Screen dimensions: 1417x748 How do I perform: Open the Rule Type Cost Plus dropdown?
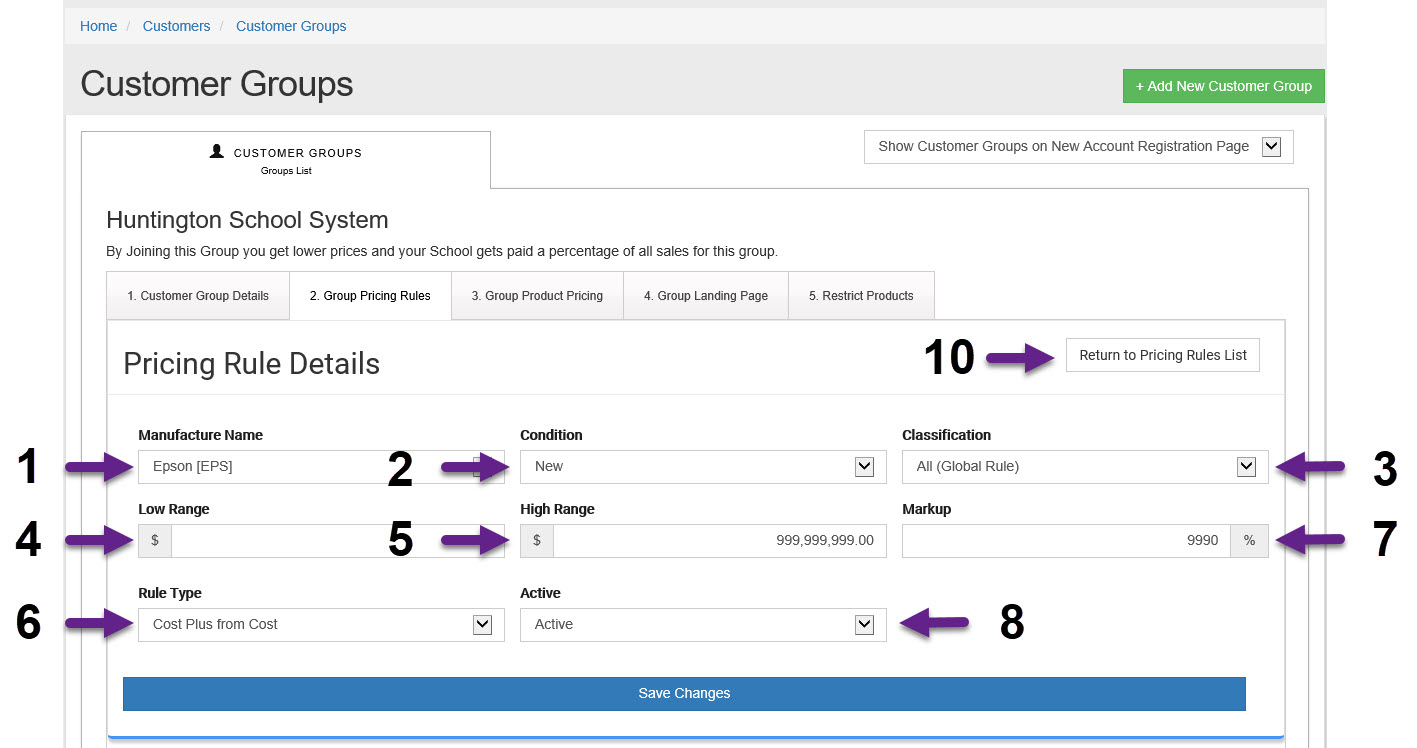(320, 625)
